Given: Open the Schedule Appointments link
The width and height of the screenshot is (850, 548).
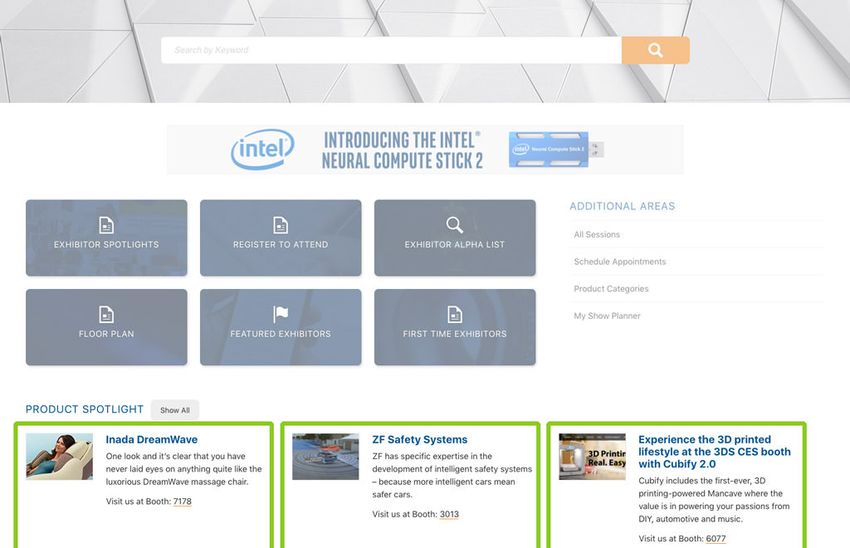Looking at the screenshot, I should [620, 261].
